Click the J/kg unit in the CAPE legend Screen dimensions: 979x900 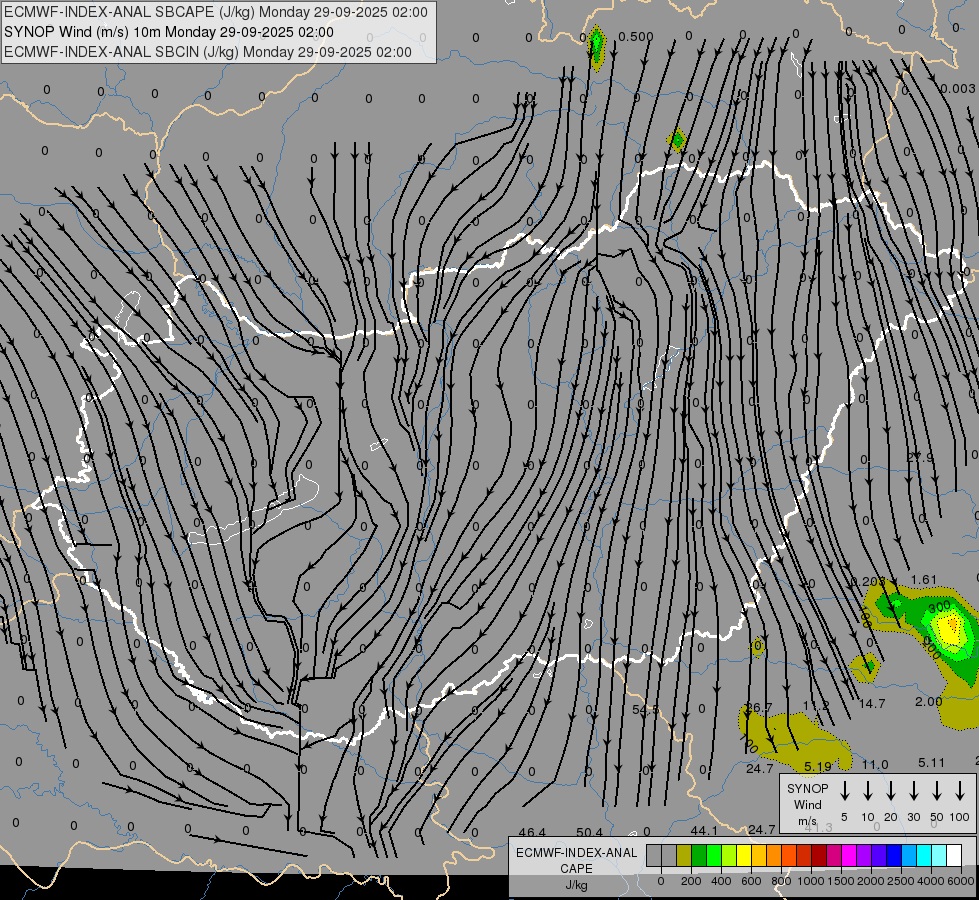[576, 885]
